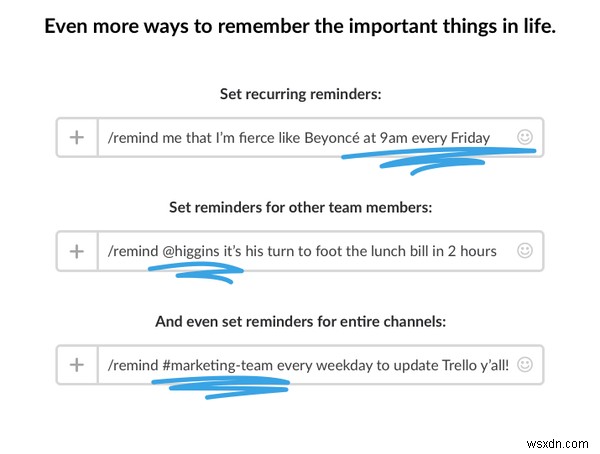Focus the message field about updating Trello

click(320, 365)
